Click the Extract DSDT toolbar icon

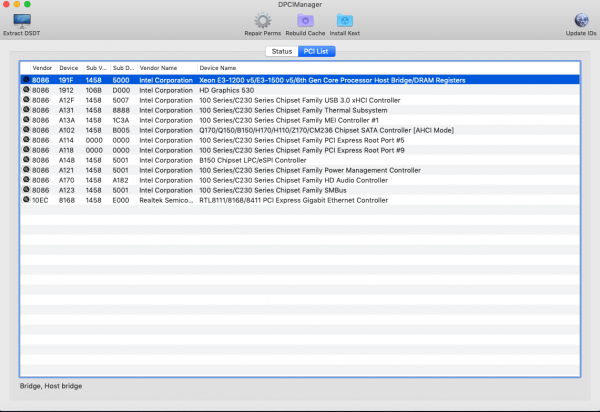22,20
